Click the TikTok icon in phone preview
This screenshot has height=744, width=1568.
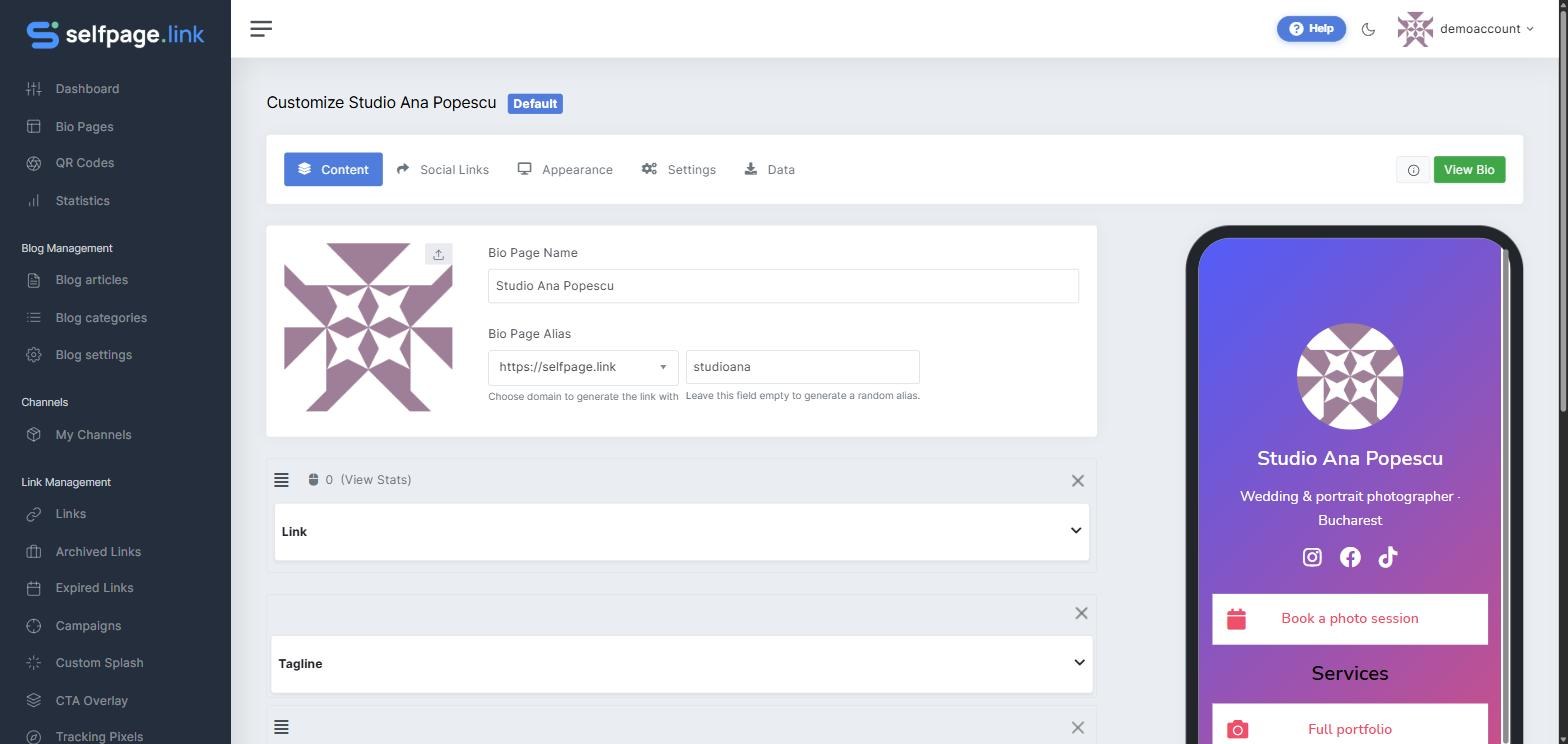(1388, 557)
